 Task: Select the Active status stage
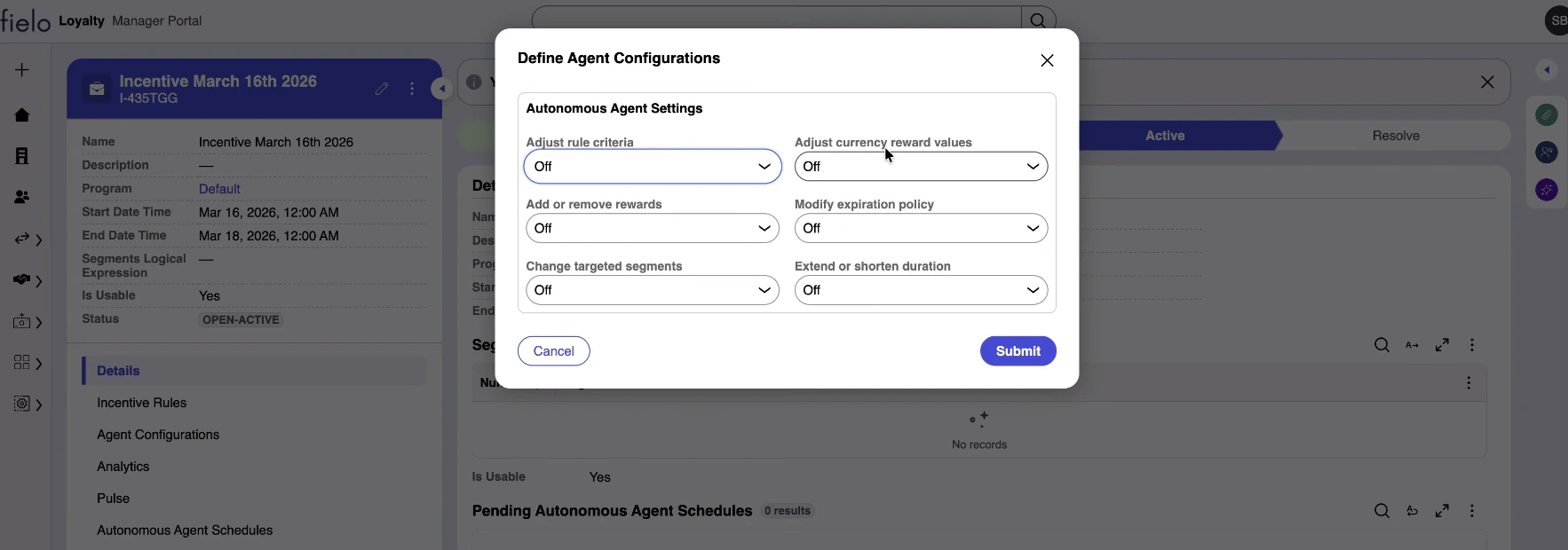[x=1165, y=136]
